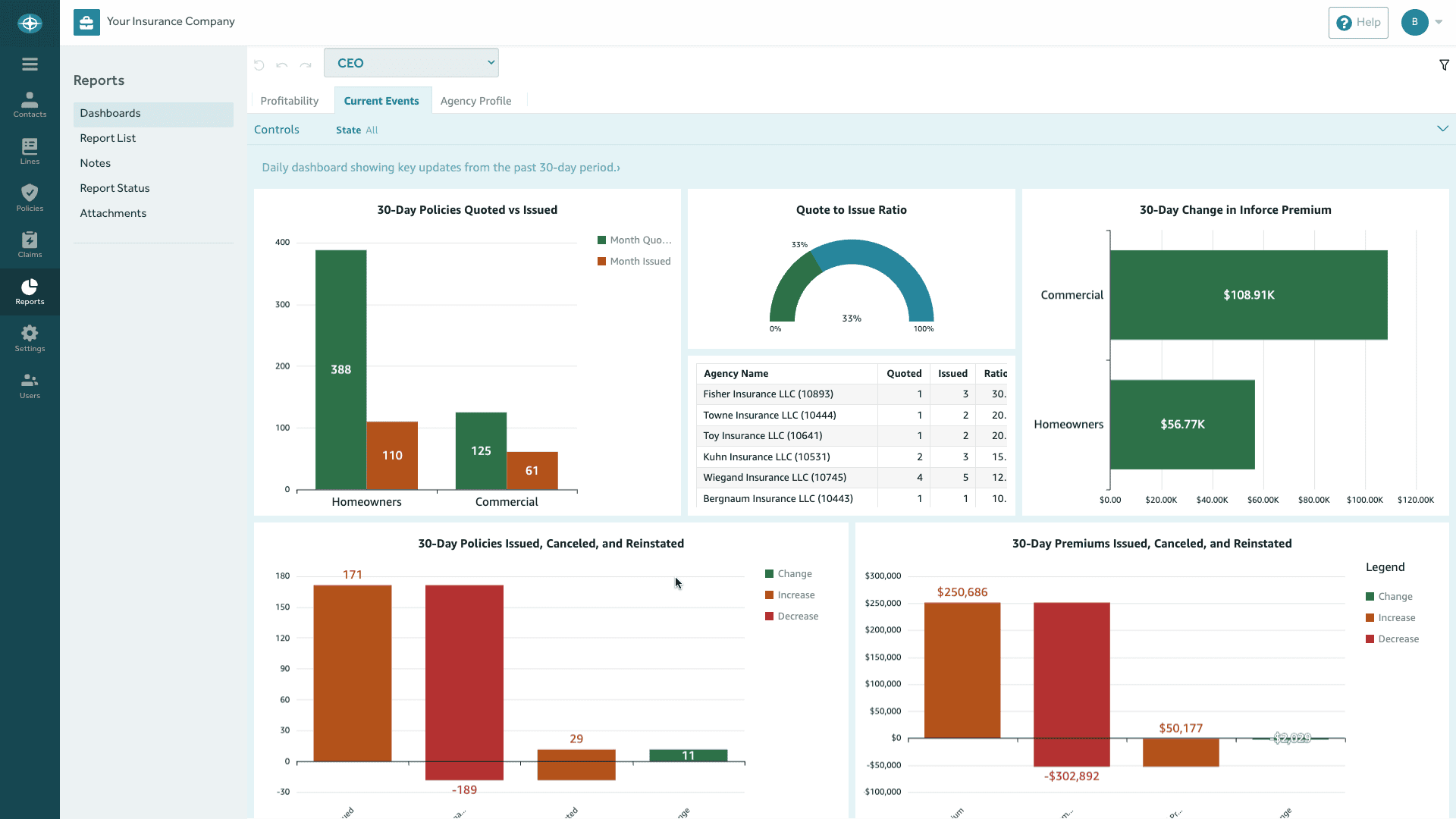
Task: Click the $50,177 premium bar
Action: click(1181, 752)
